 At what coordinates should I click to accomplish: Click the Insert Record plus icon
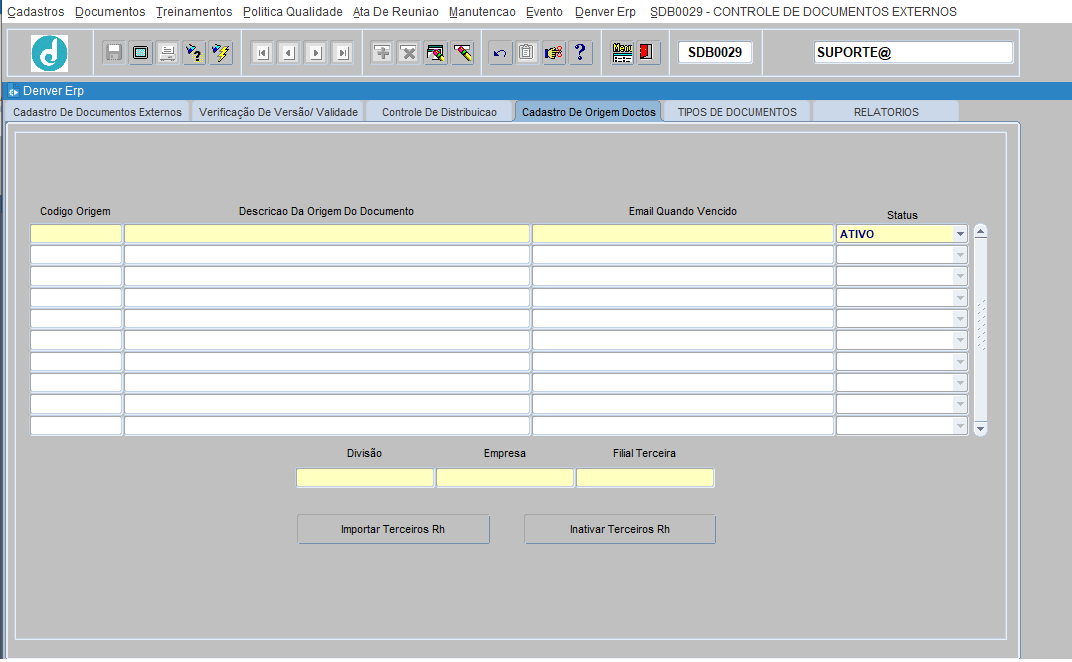pos(382,53)
